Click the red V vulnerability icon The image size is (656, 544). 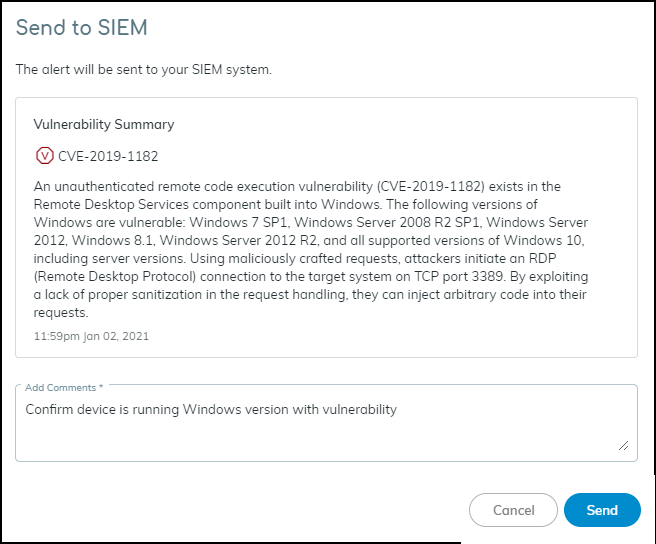[44, 156]
